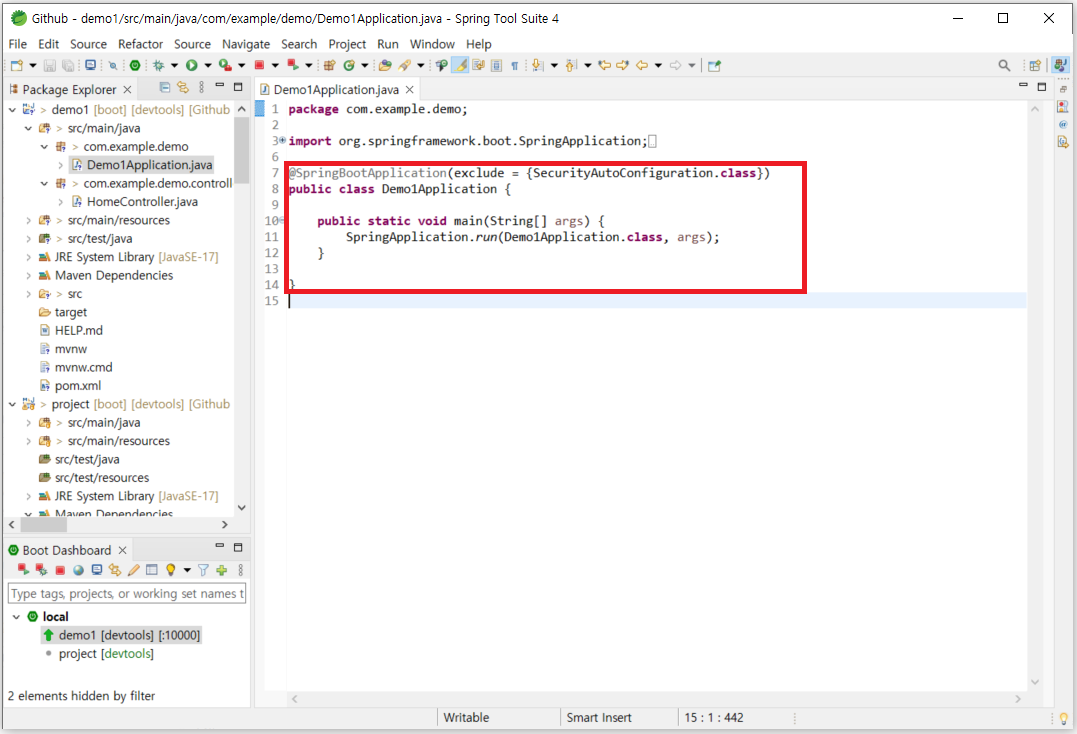Screen dimensions: 1077x734
Task: Click Debug restart icon in Boot Dashboard
Action: coord(41,570)
